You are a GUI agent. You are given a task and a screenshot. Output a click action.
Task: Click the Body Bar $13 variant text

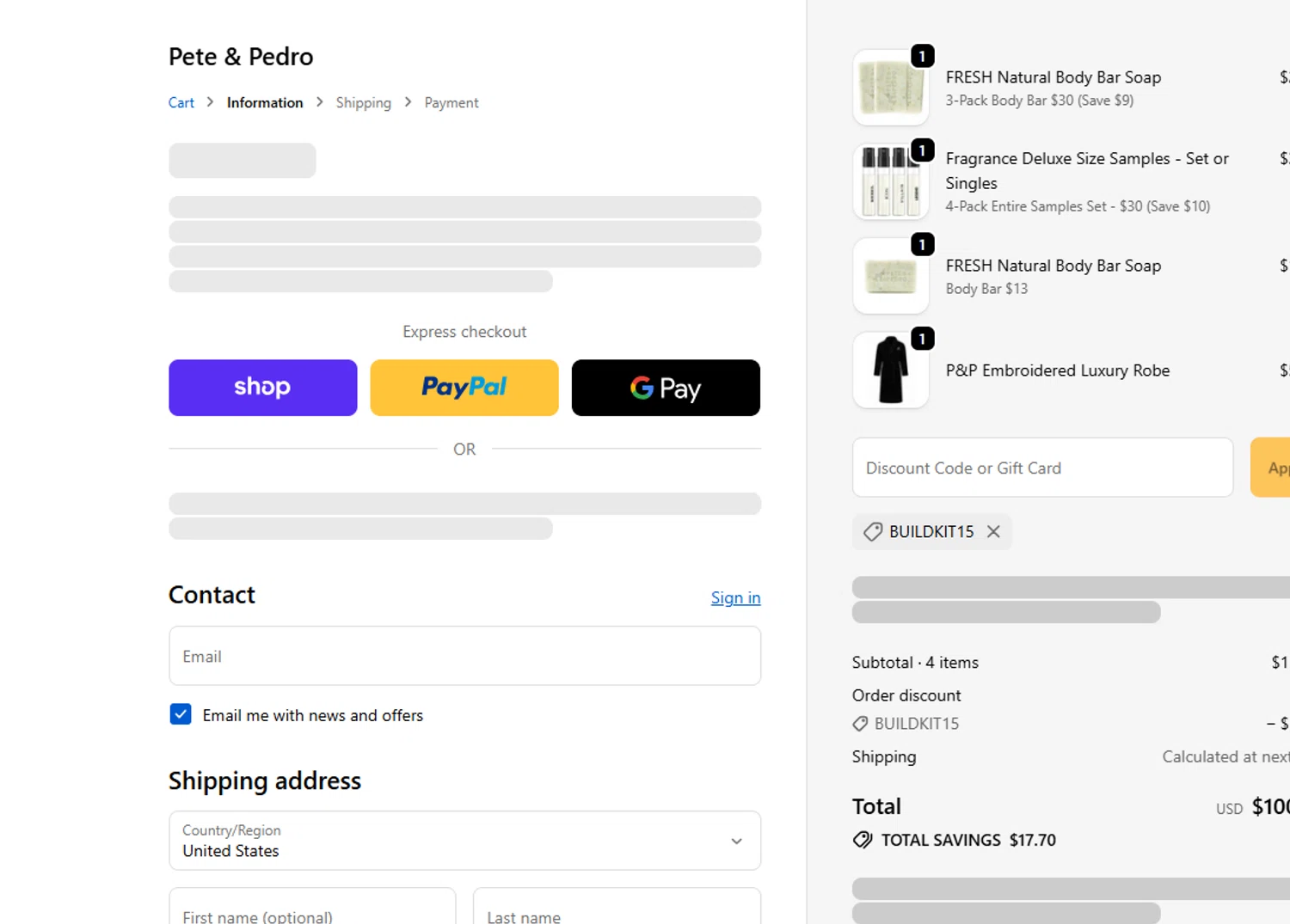(986, 289)
